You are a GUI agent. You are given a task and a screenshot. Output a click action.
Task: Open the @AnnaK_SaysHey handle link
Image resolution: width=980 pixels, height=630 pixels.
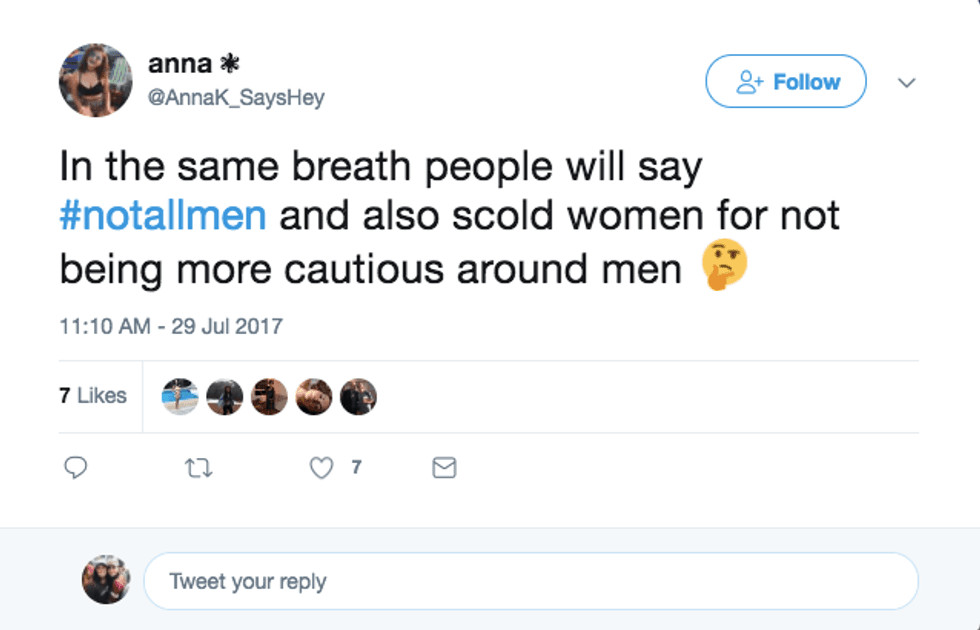pyautogui.click(x=236, y=98)
